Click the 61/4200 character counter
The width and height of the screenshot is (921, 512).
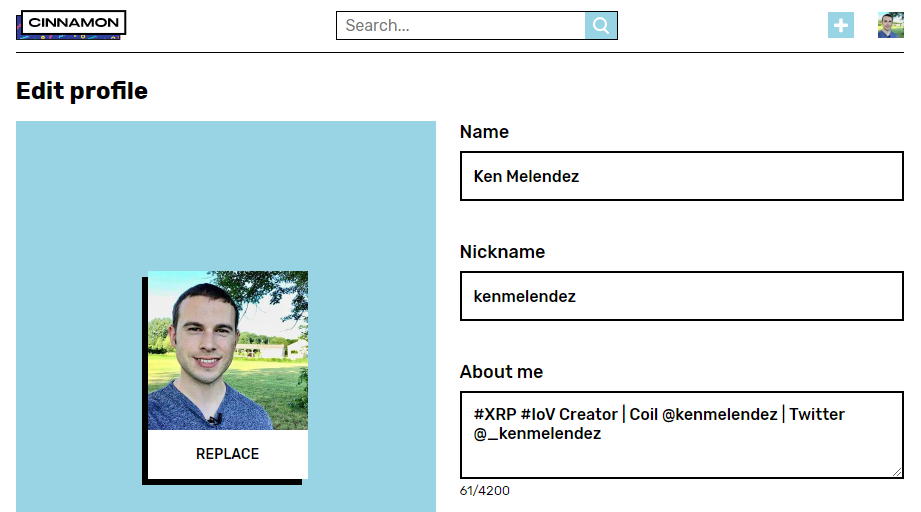(x=485, y=490)
